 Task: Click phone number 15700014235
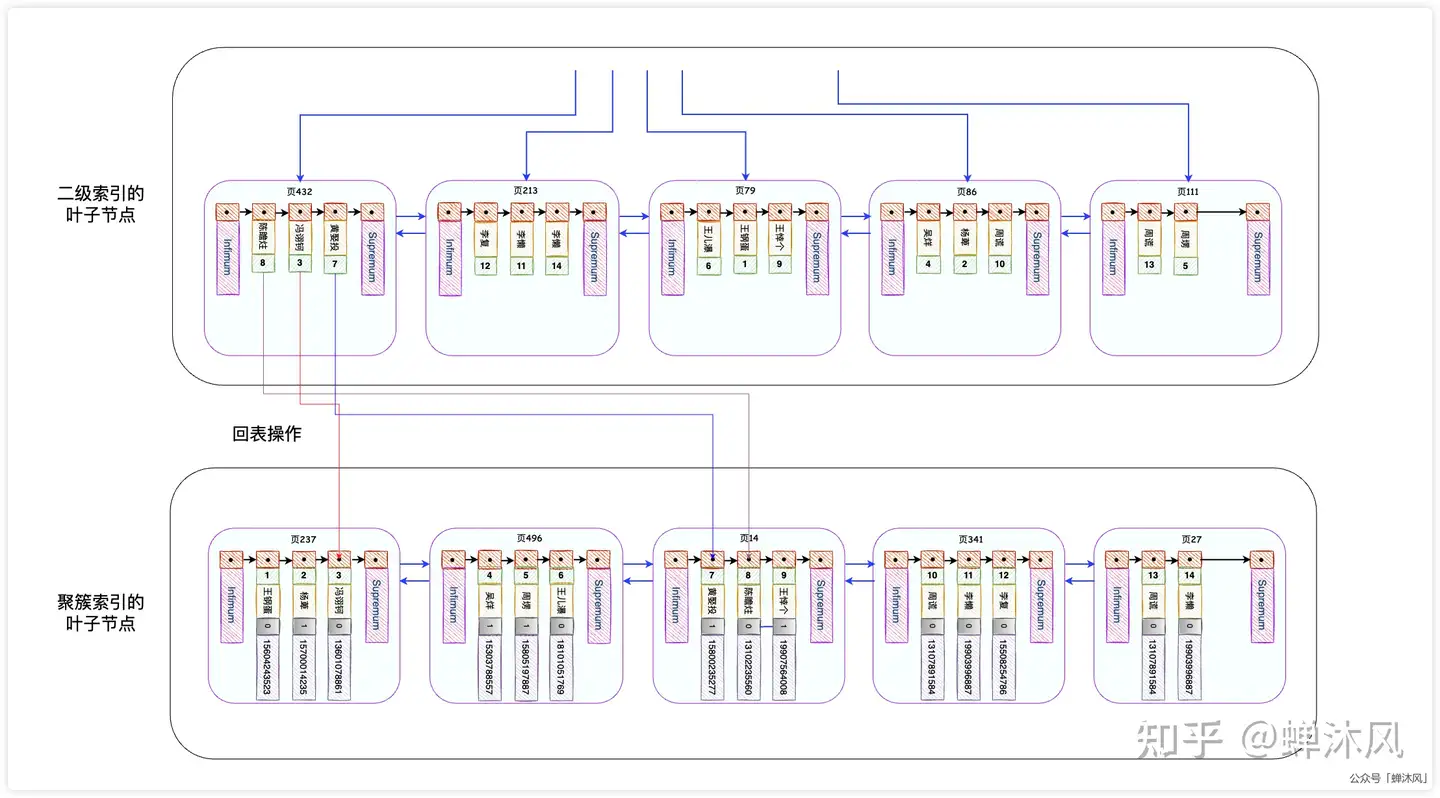click(303, 667)
